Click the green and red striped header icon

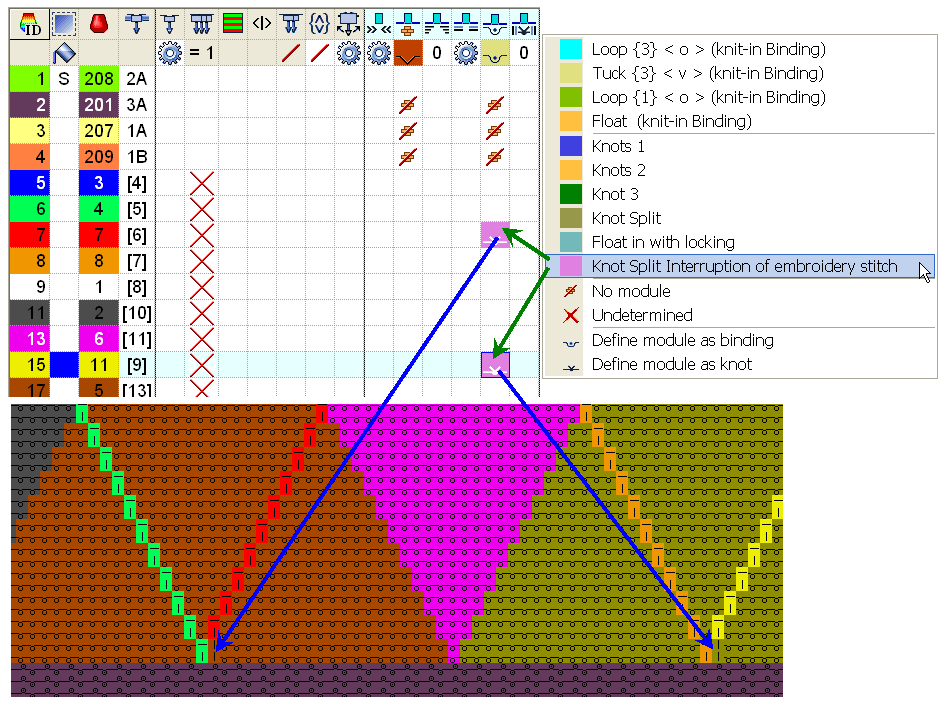pyautogui.click(x=232, y=24)
